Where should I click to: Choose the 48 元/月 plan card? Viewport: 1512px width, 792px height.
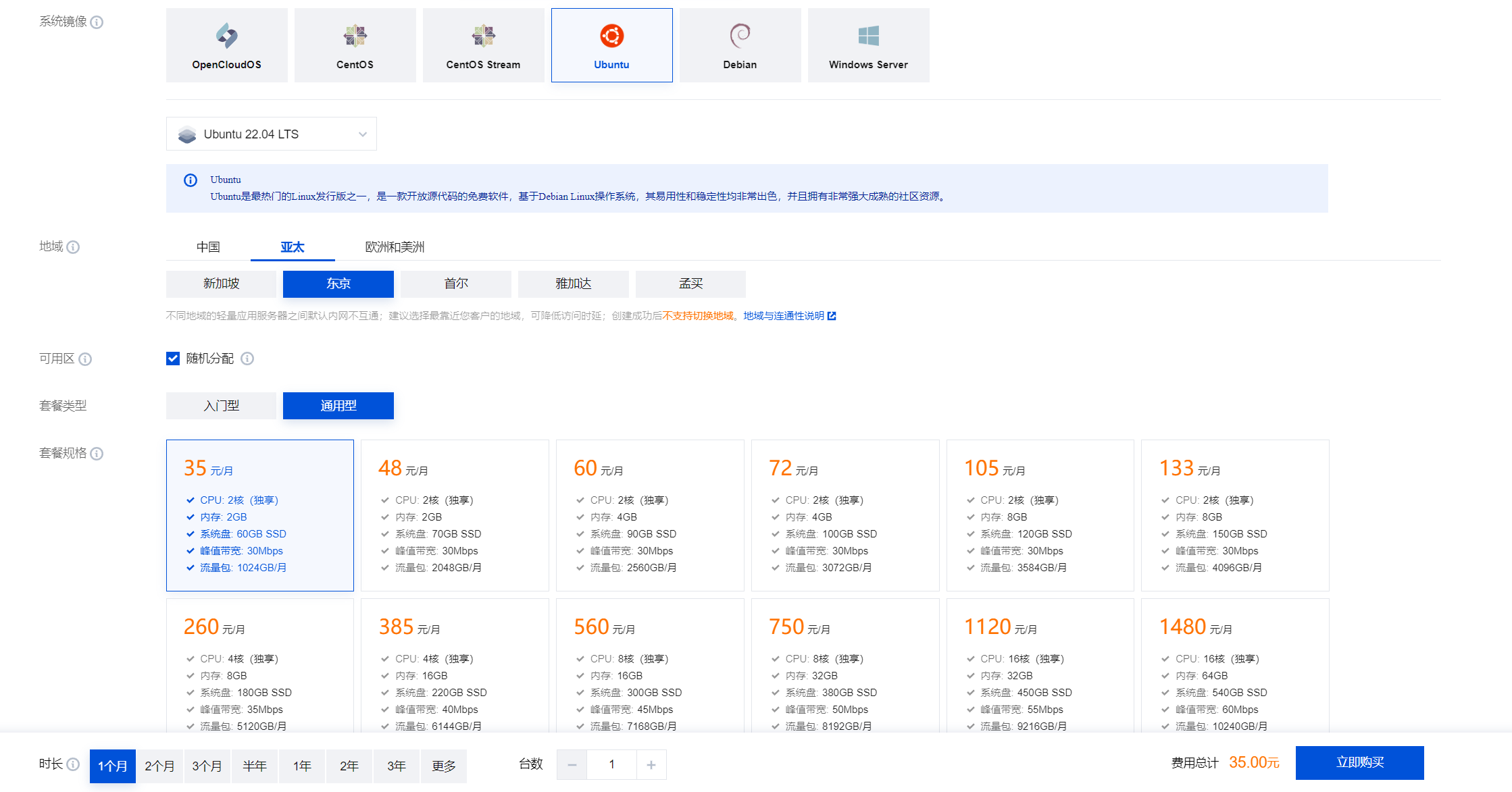455,515
